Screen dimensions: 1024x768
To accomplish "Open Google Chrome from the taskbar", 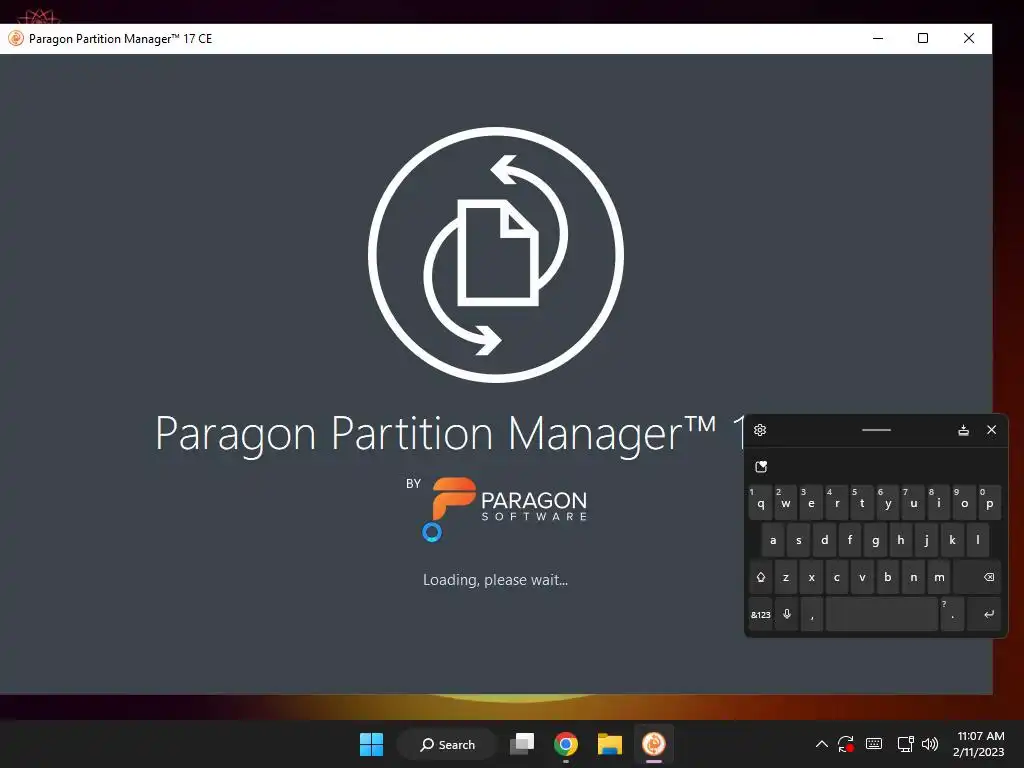I will (566, 744).
